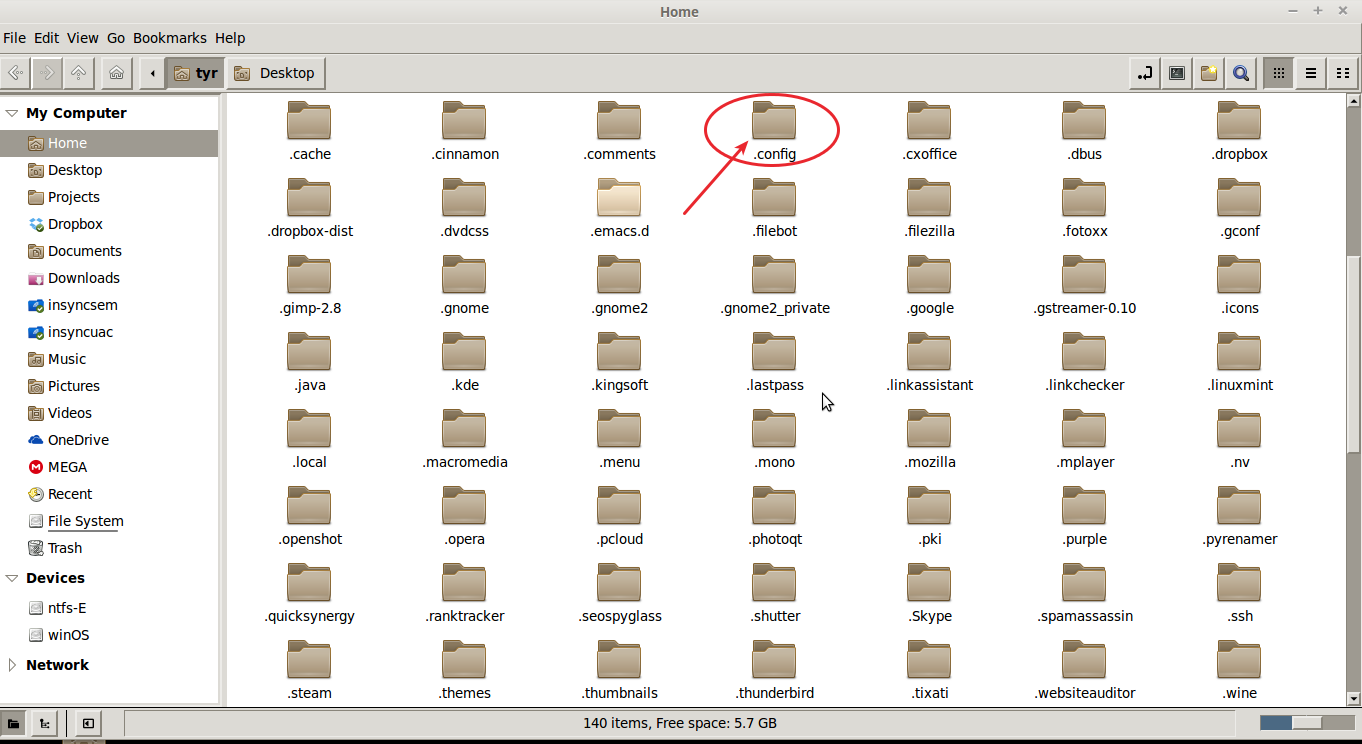
Task: Switch to list view
Action: pos(1311,73)
